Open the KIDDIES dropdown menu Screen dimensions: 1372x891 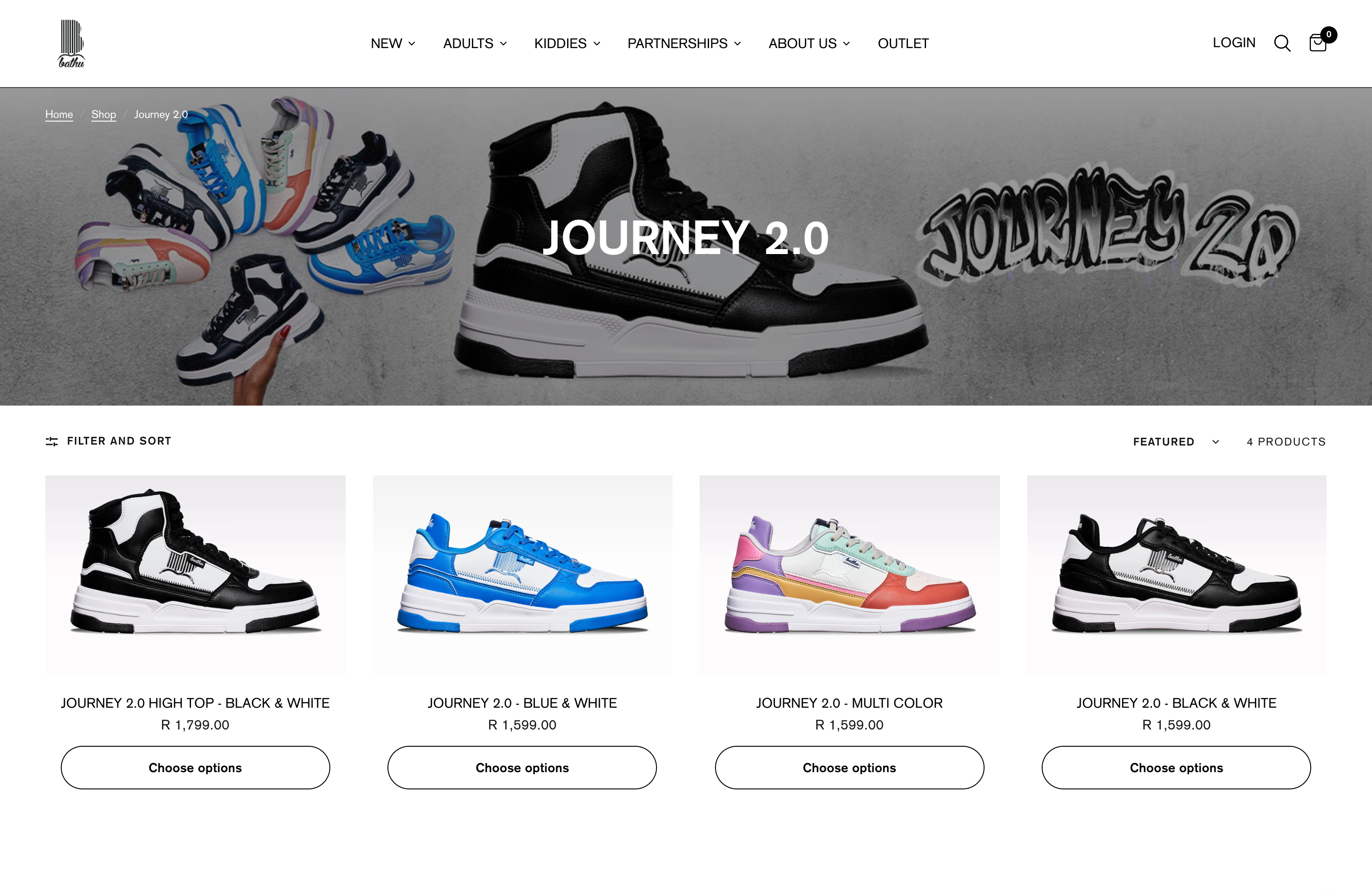click(567, 44)
